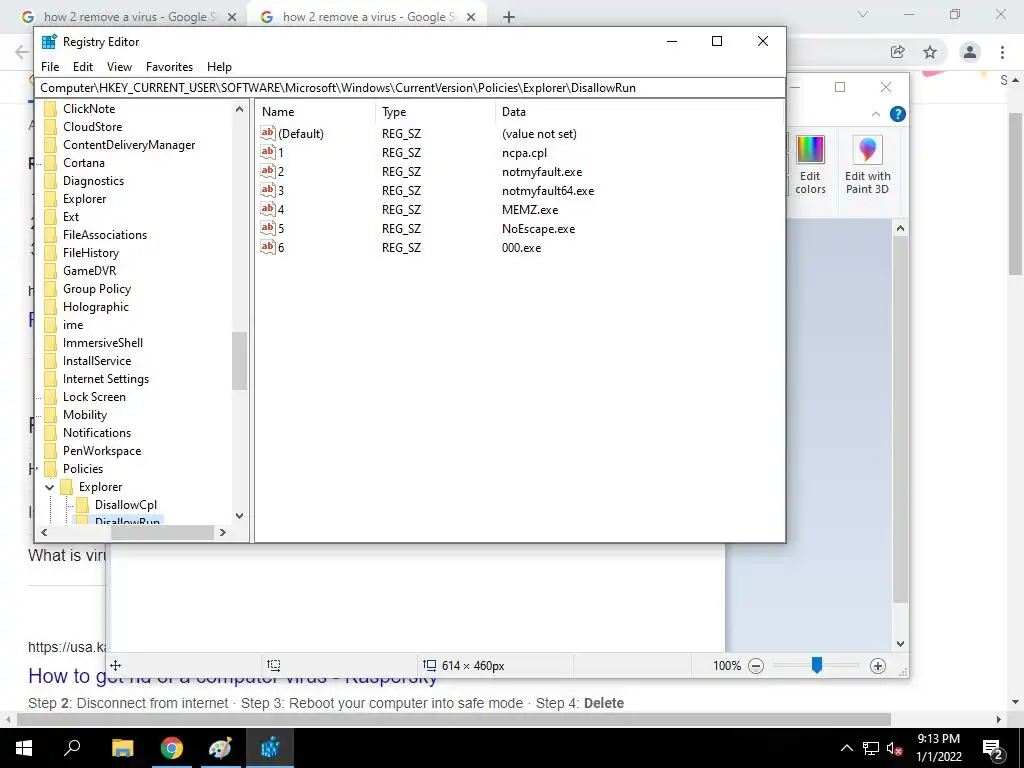This screenshot has height=768, width=1024.
Task: Select the Lock Screen key
Action: 94,396
